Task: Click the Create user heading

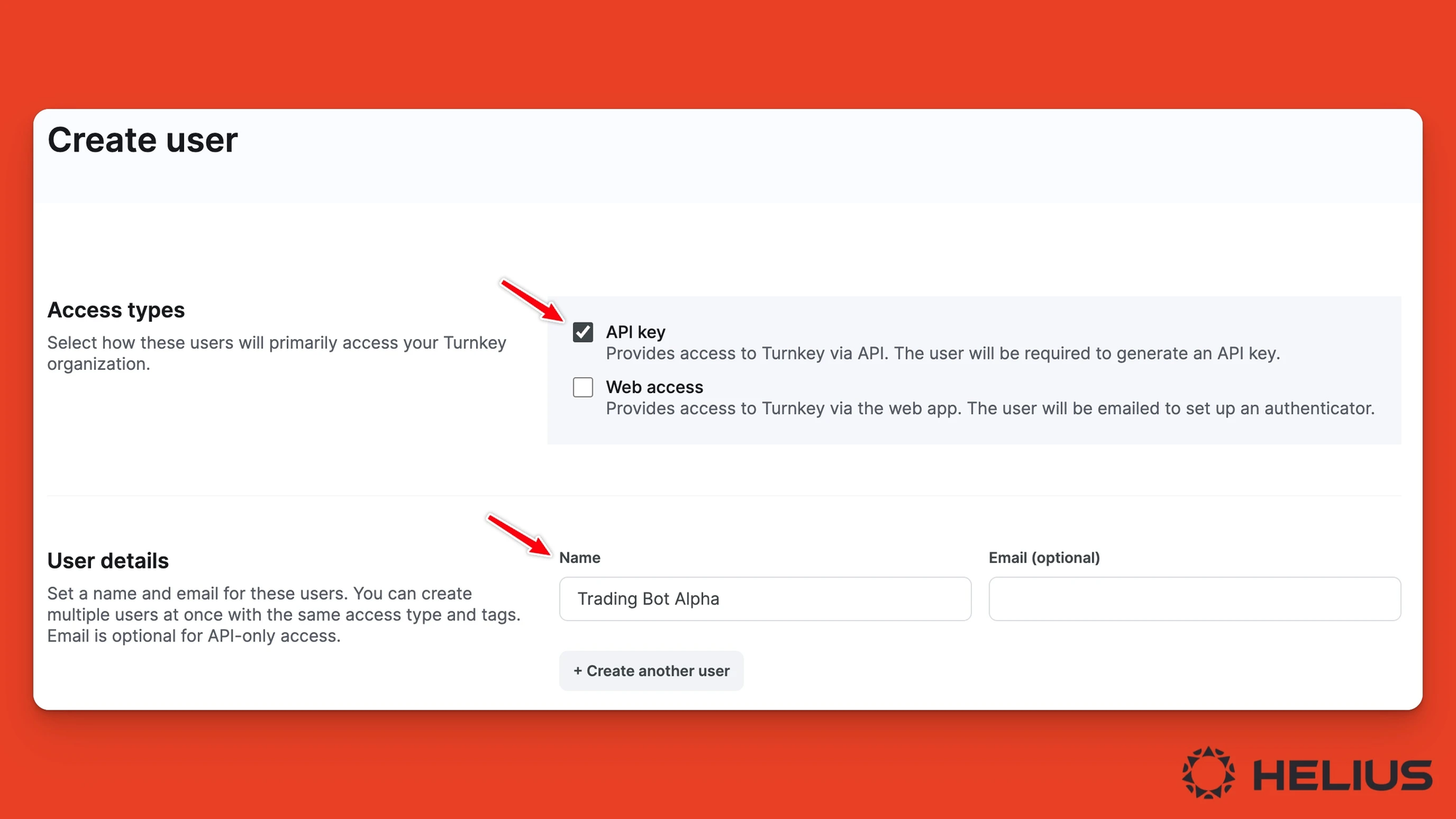Action: pyautogui.click(x=143, y=140)
